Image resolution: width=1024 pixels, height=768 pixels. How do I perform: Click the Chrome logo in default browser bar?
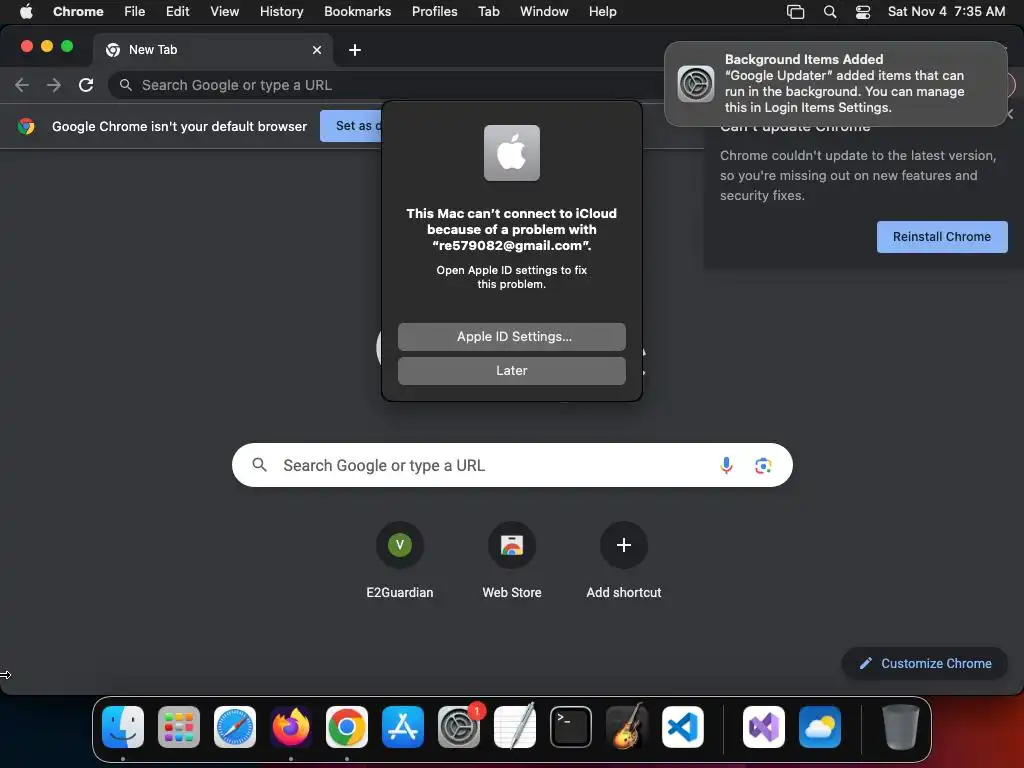[x=26, y=126]
